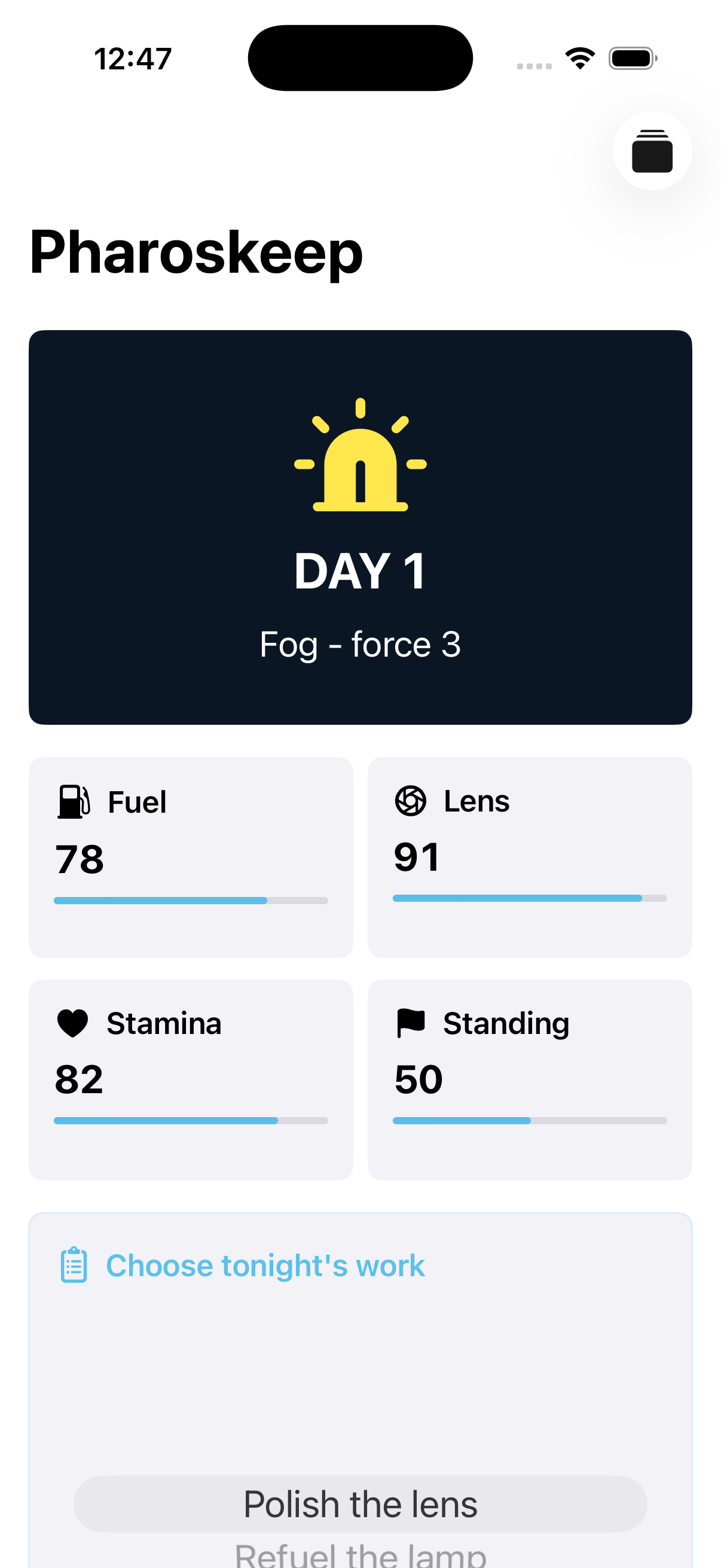Tap the Fog - force 3 label

pos(360,644)
